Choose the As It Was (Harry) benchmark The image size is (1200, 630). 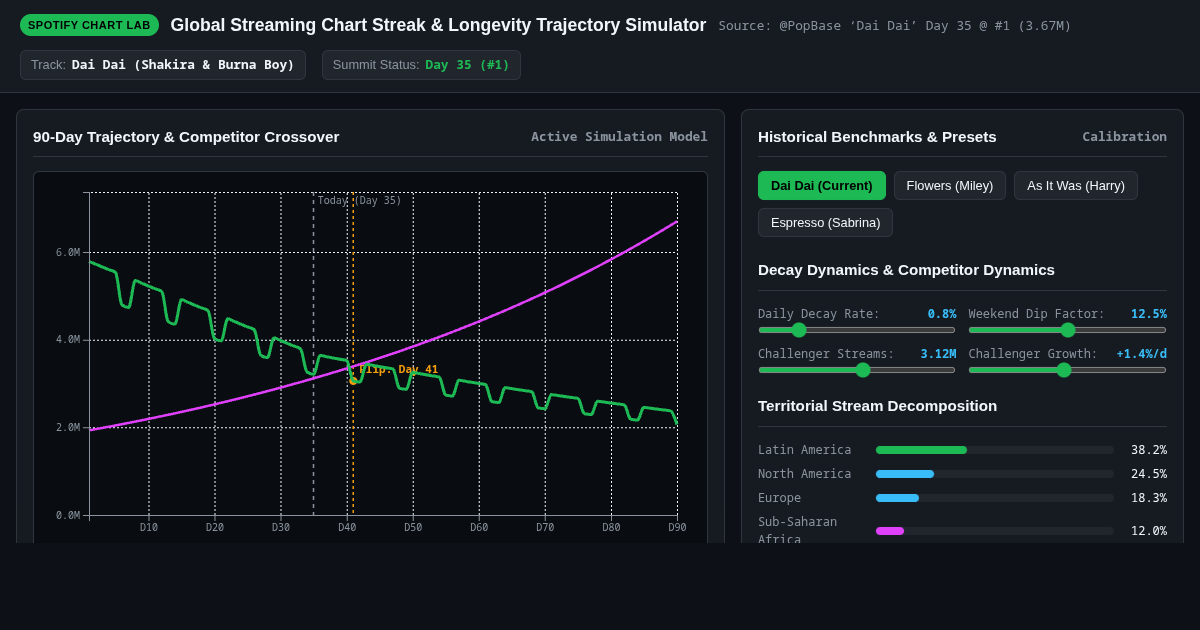coord(1076,185)
